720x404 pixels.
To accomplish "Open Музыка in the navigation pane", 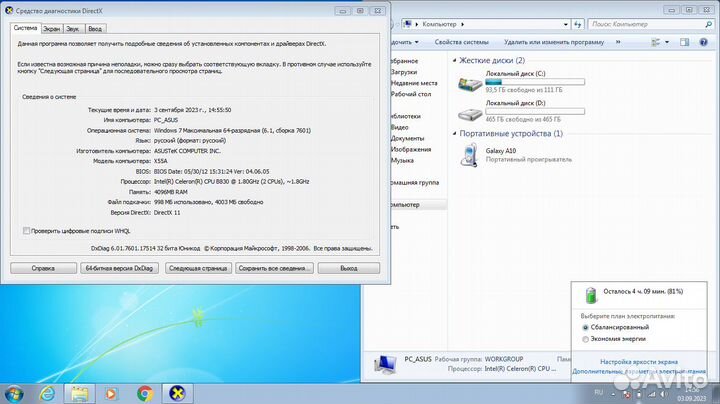I will (402, 160).
